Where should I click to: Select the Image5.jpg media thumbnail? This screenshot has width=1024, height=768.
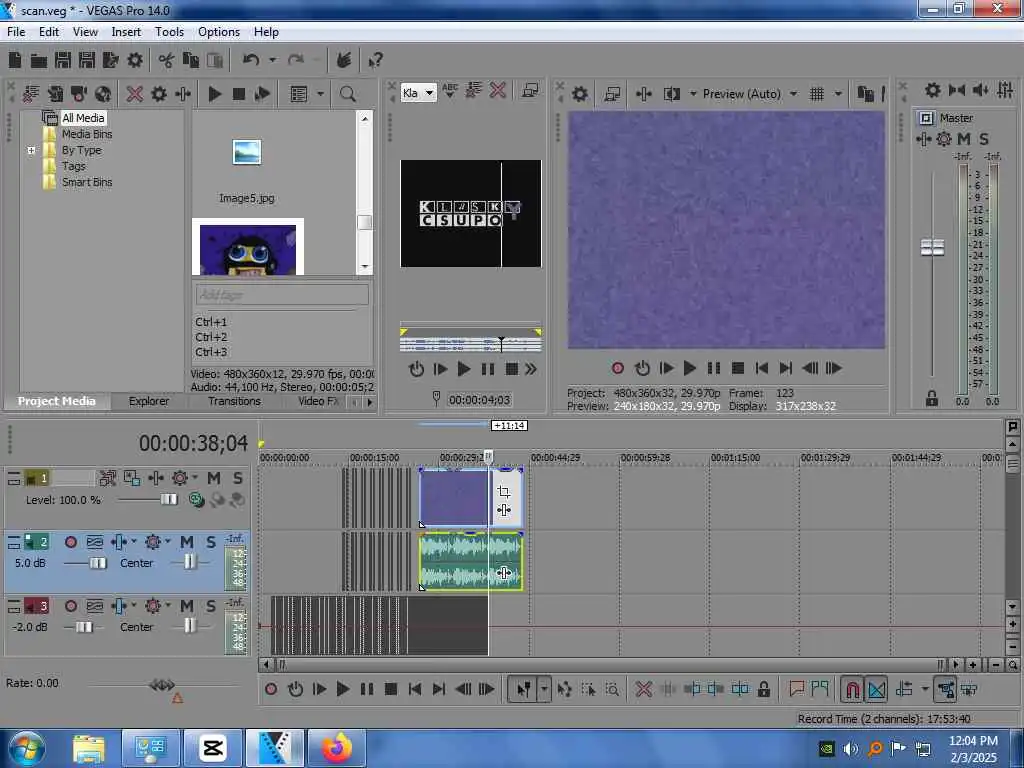(x=247, y=152)
